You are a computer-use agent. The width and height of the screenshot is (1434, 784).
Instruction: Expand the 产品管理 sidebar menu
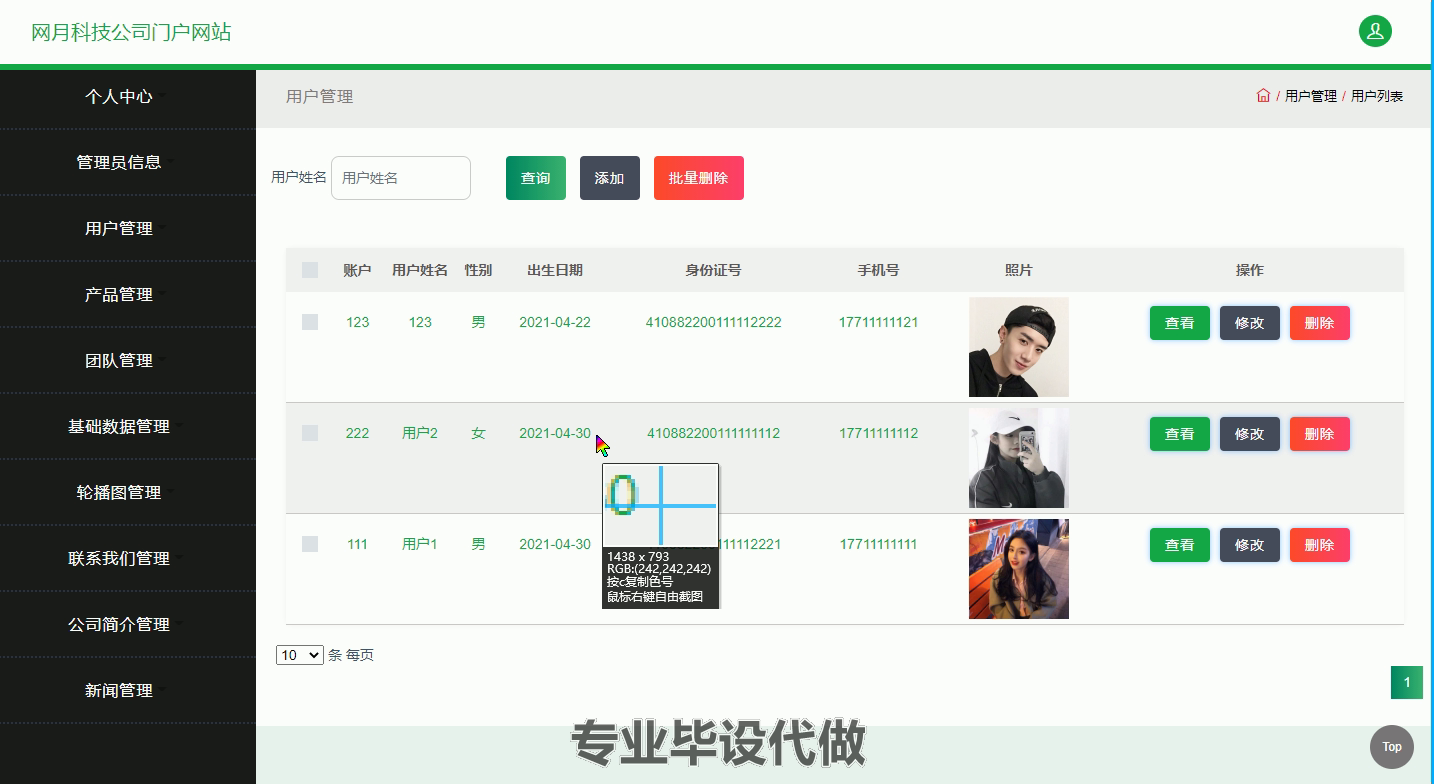128,294
